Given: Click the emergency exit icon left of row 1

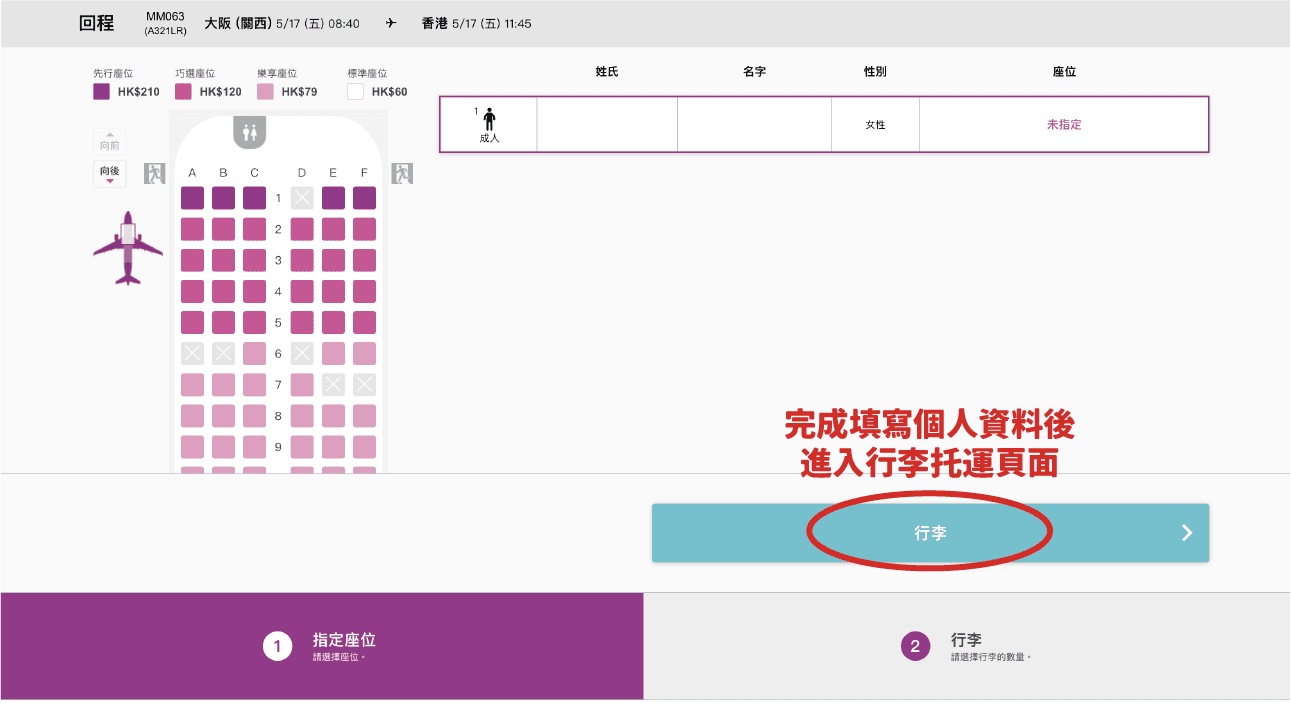Looking at the screenshot, I should point(154,173).
